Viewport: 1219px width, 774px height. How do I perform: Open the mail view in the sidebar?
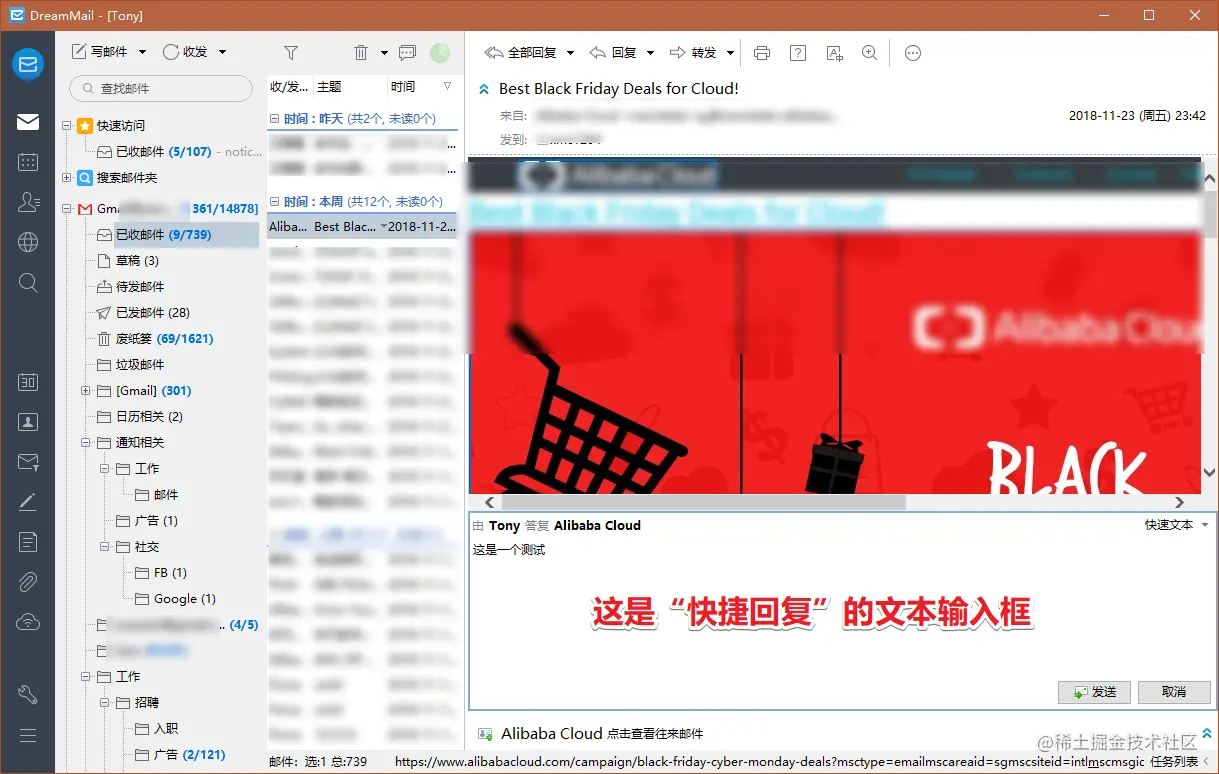coord(28,122)
